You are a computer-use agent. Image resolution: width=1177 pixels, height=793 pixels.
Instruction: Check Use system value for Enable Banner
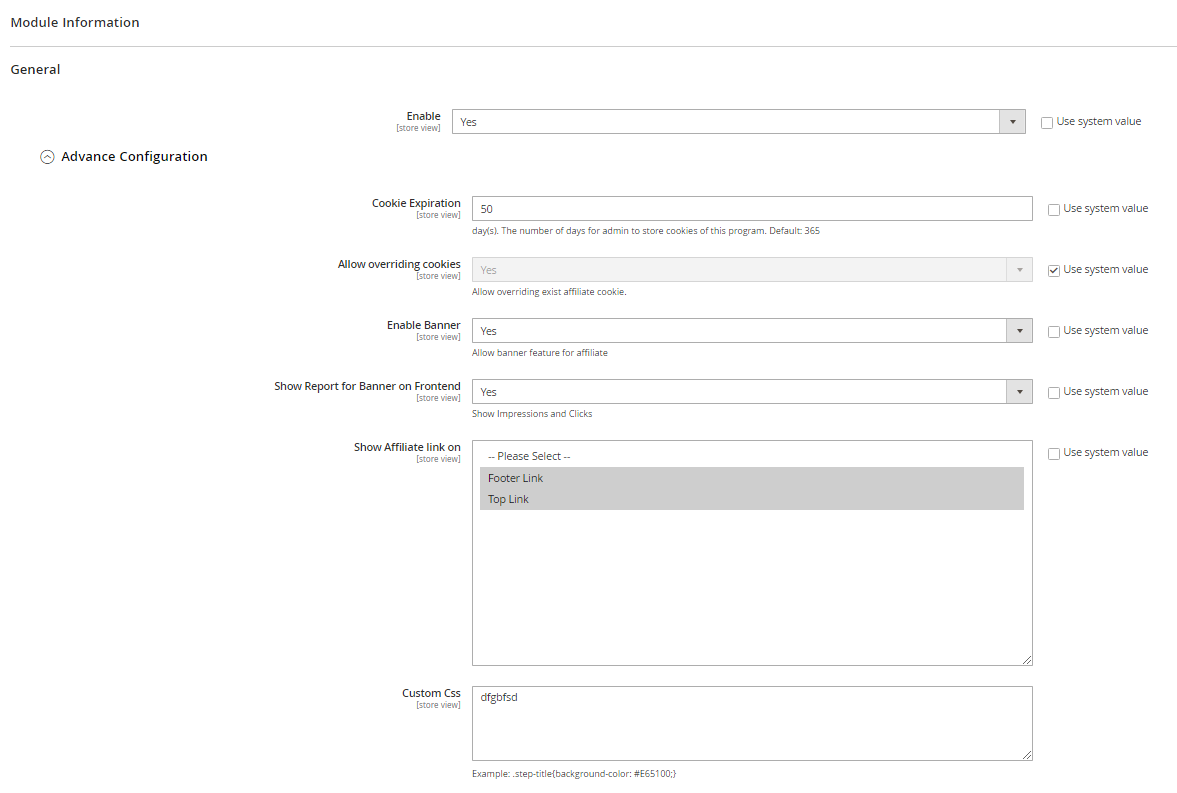(x=1054, y=332)
